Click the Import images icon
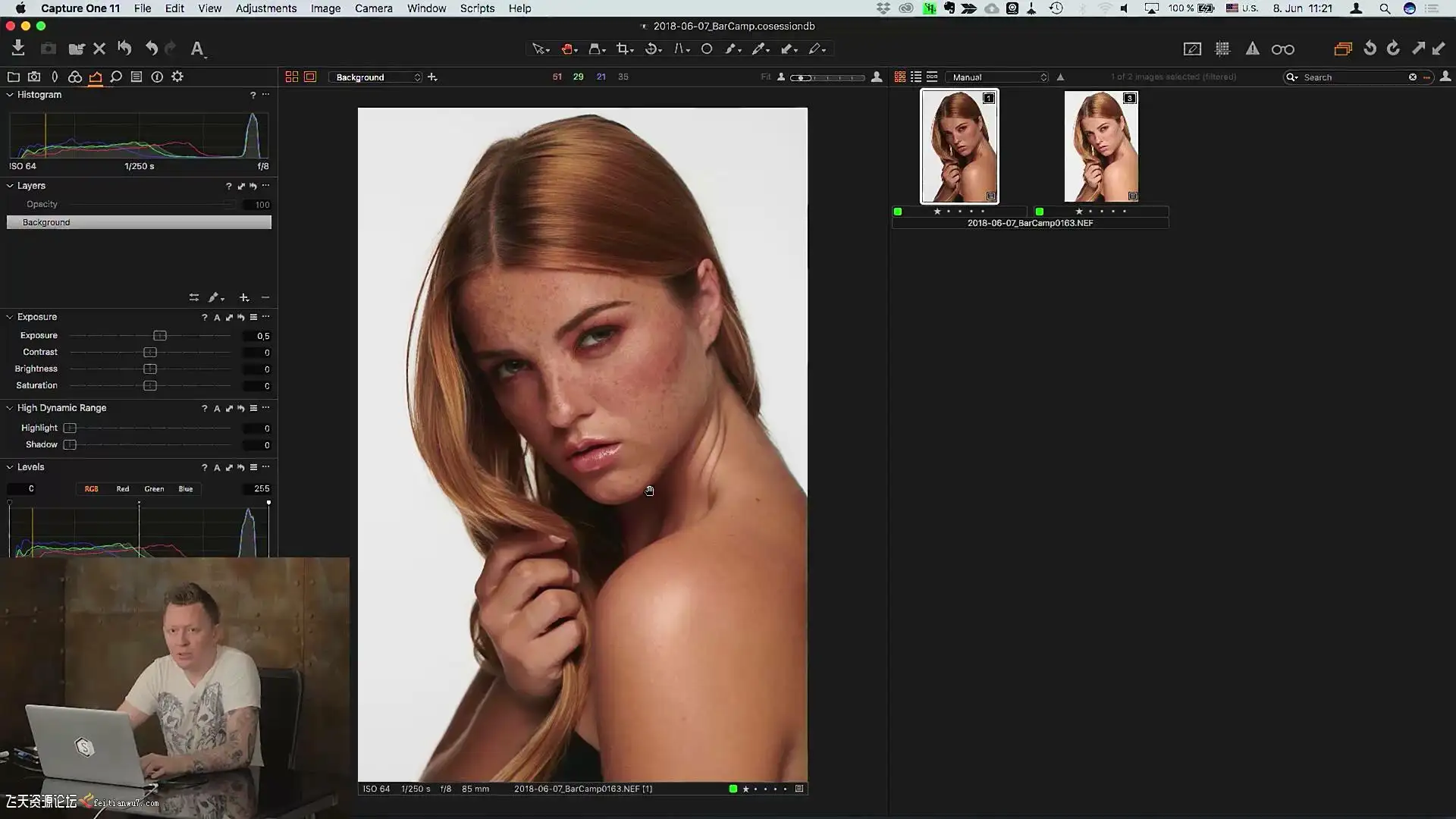Image resolution: width=1456 pixels, height=819 pixels. (x=18, y=49)
